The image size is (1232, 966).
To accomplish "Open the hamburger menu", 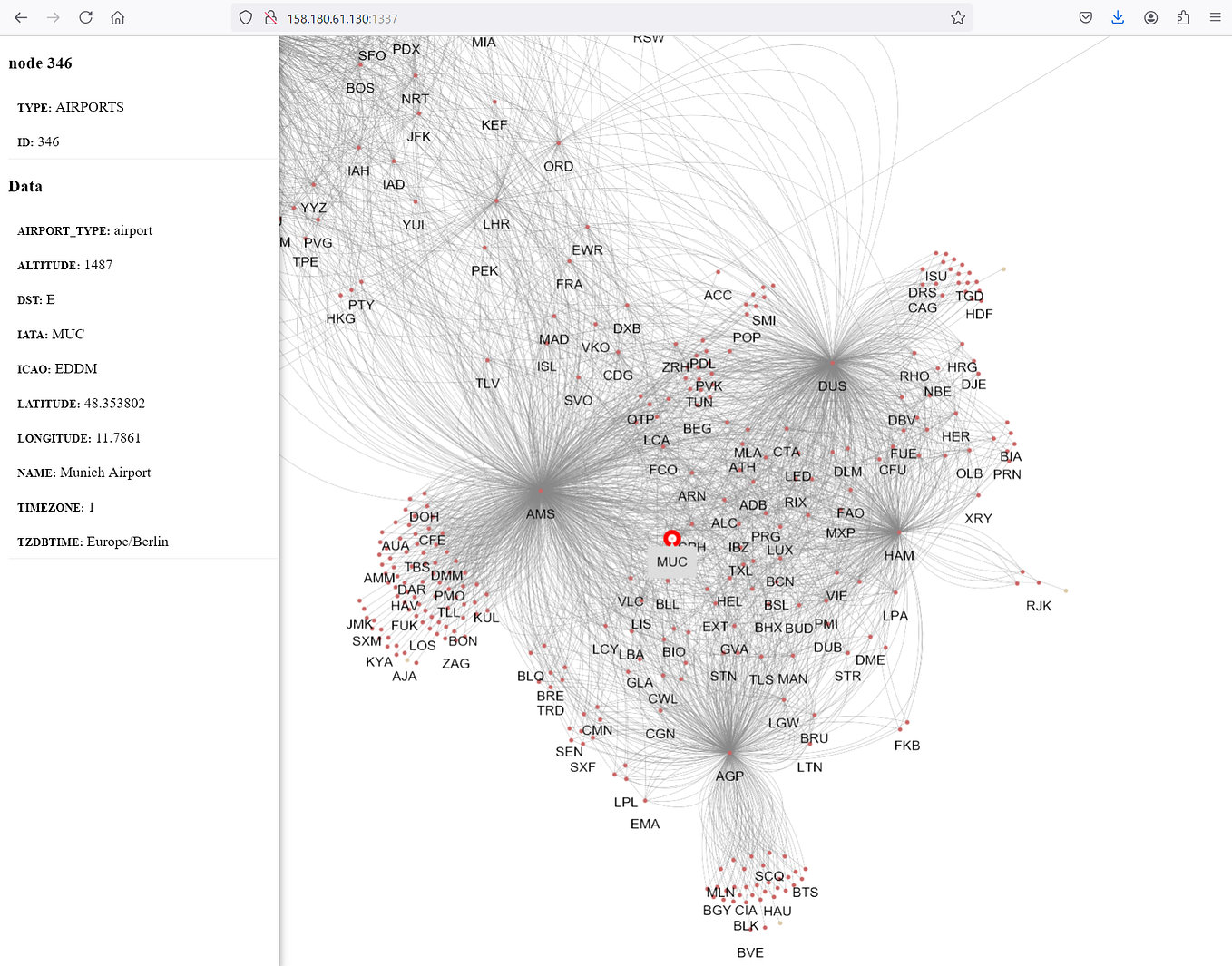I will 1215,17.
